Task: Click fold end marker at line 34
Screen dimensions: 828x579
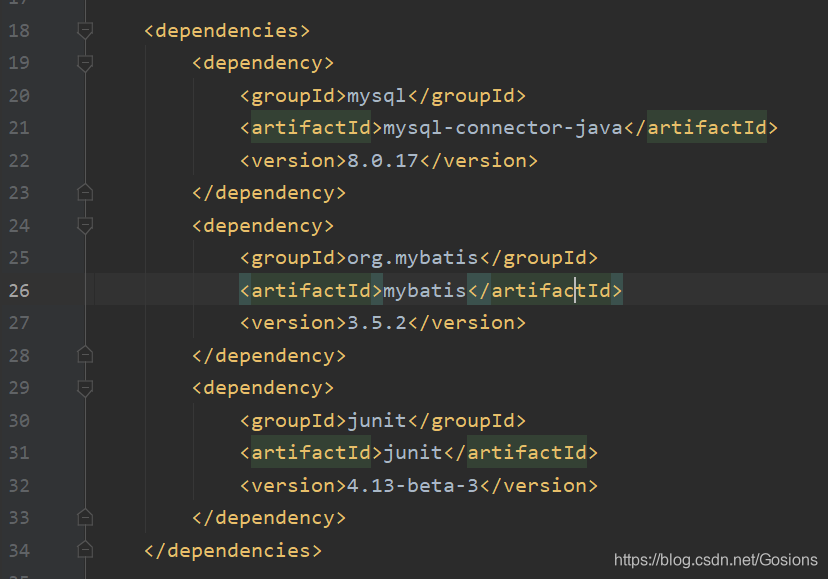Action: (85, 550)
